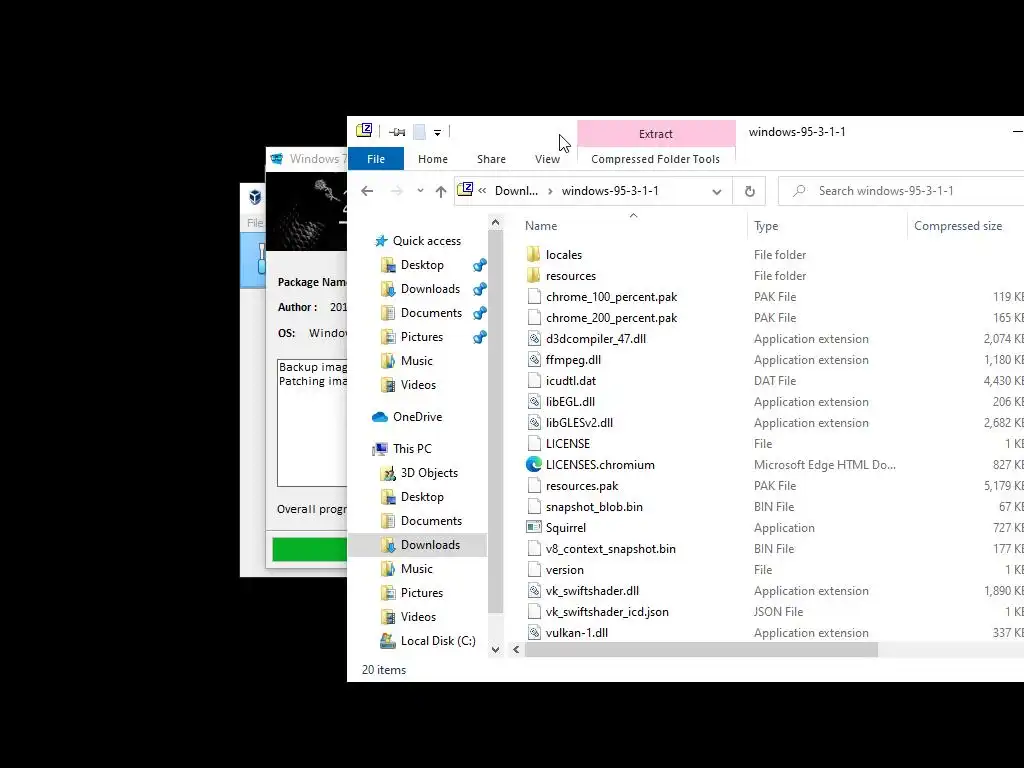Viewport: 1024px width, 768px height.
Task: Click the VirtualBox cube icon in back window
Action: pyautogui.click(x=255, y=196)
